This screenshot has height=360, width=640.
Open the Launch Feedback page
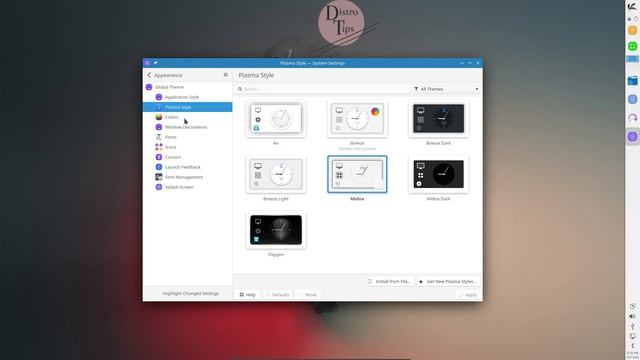click(187, 167)
